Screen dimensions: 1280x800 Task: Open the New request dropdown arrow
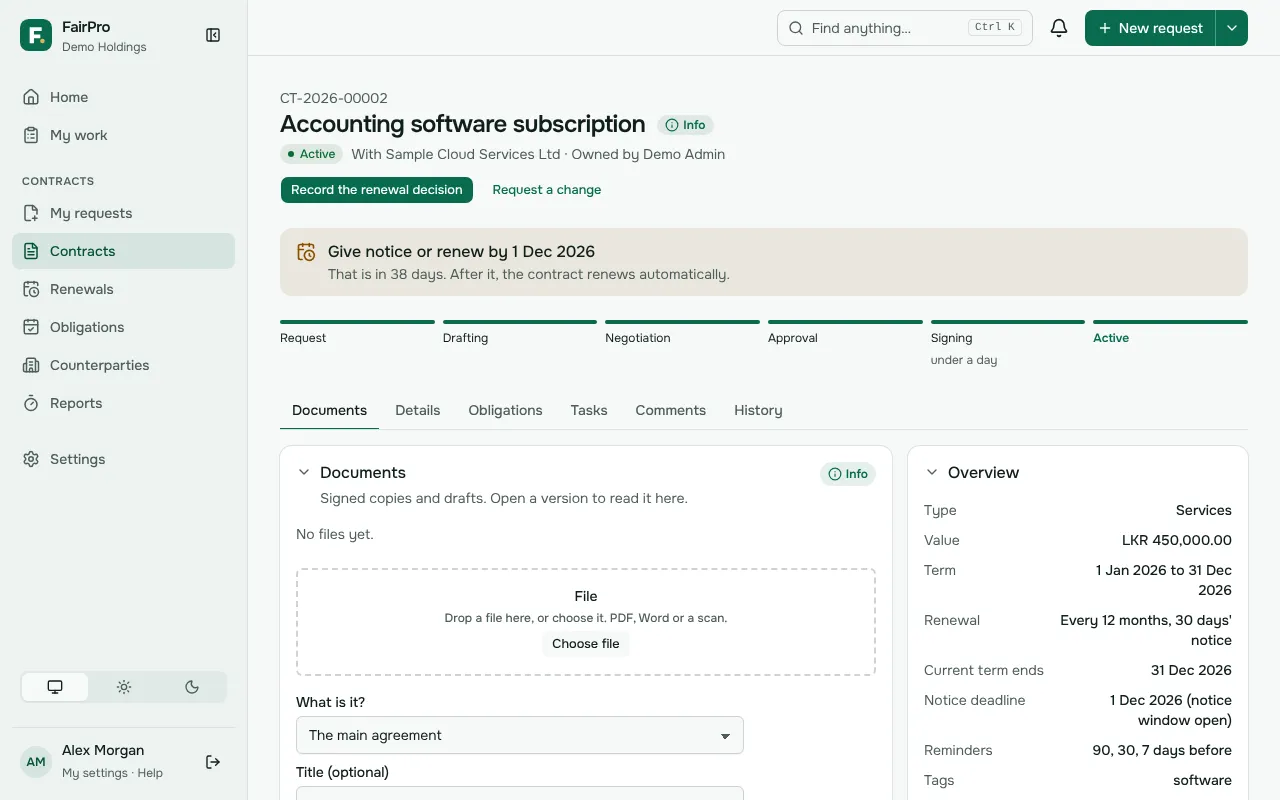[1232, 28]
